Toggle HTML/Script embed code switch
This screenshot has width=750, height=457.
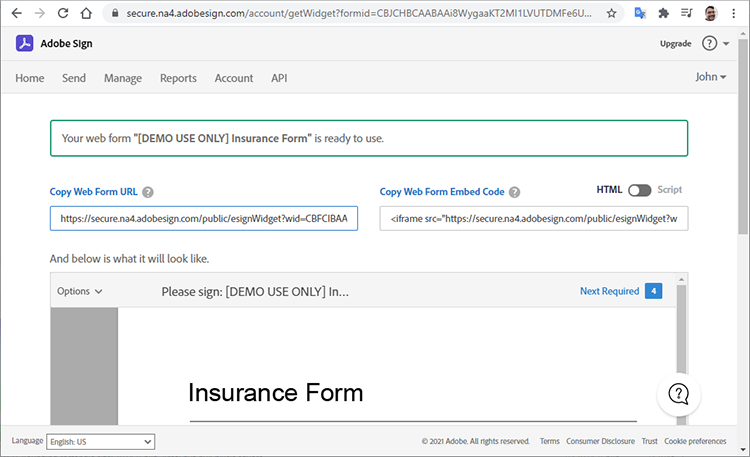640,190
